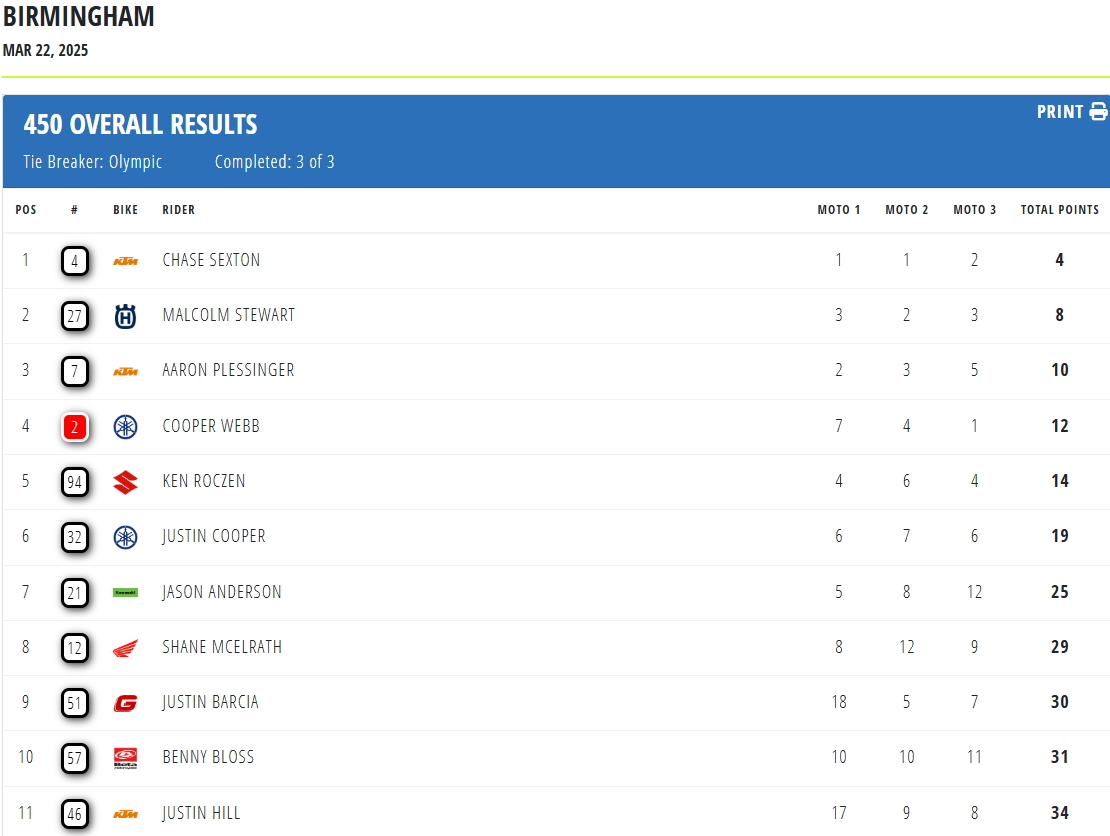Screen dimensions: 1110x836
Task: Click Yamaha logo next to Cooper Webb
Action: coord(125,427)
